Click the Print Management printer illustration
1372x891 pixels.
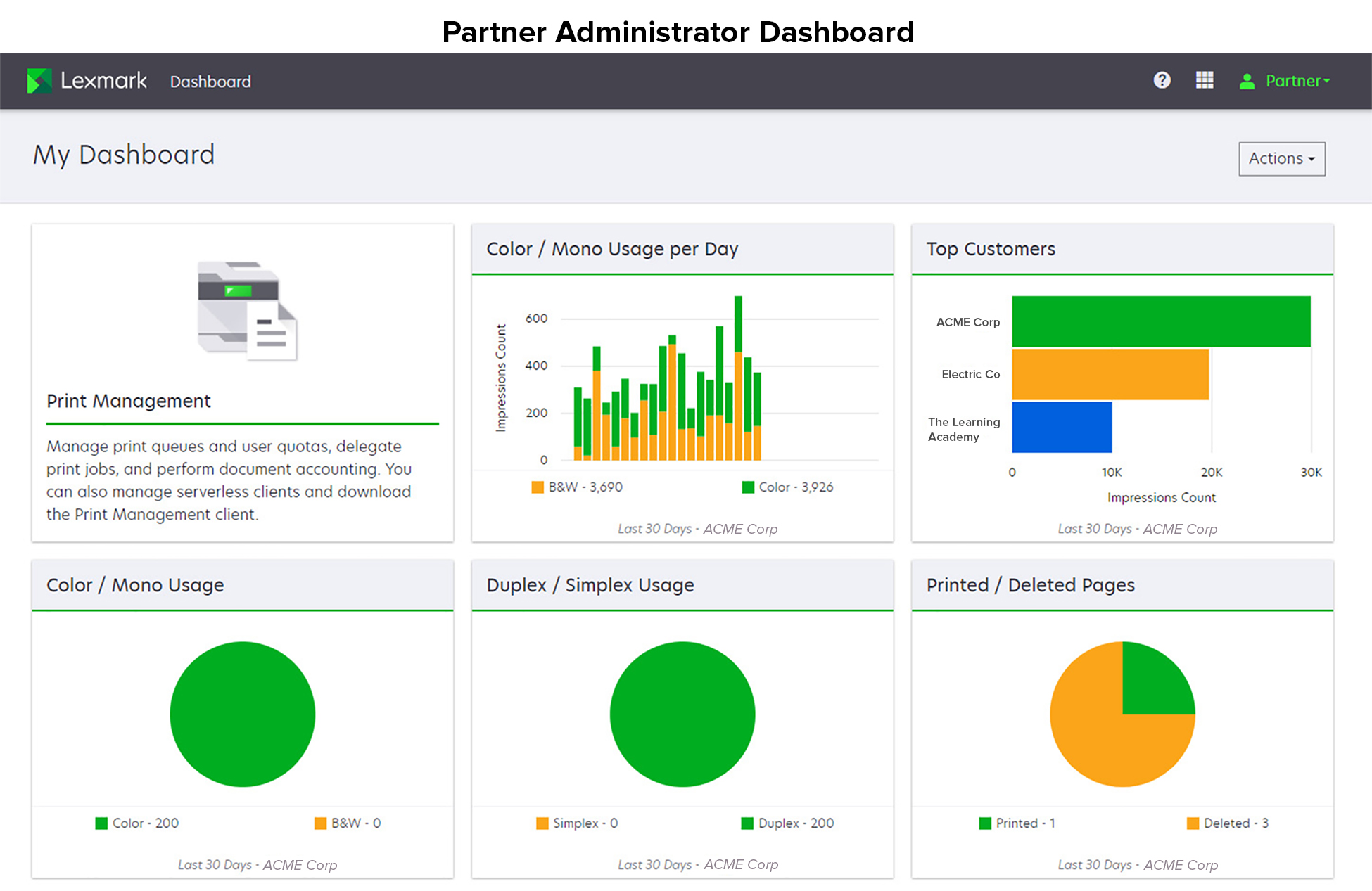(247, 310)
